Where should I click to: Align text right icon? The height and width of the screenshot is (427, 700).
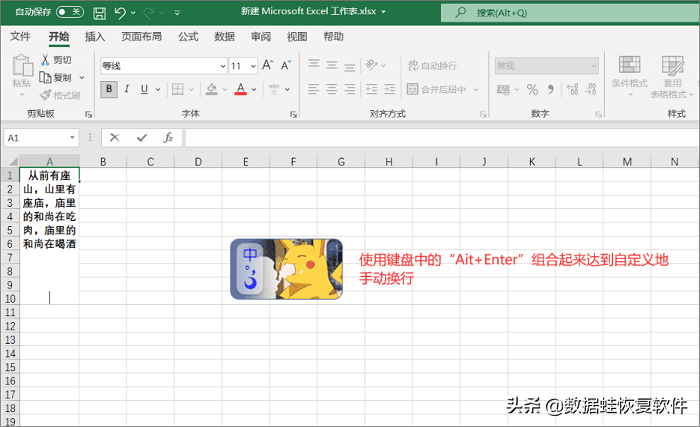point(350,89)
